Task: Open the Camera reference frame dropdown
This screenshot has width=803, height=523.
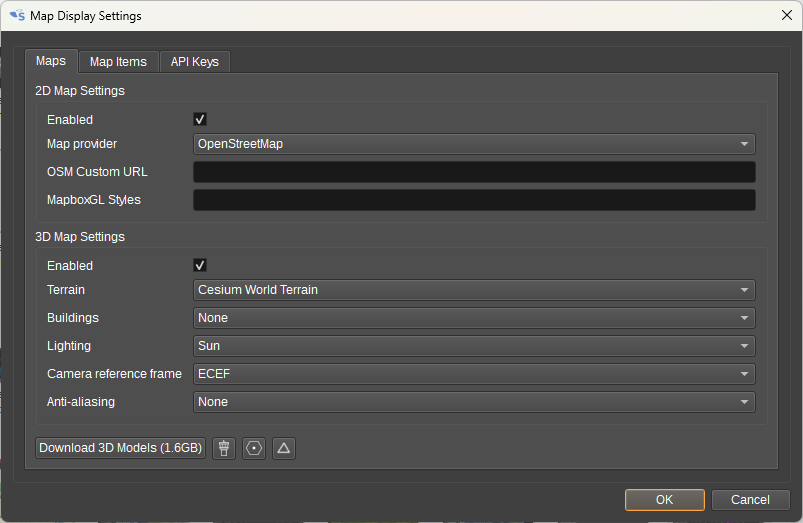Action: [474, 374]
